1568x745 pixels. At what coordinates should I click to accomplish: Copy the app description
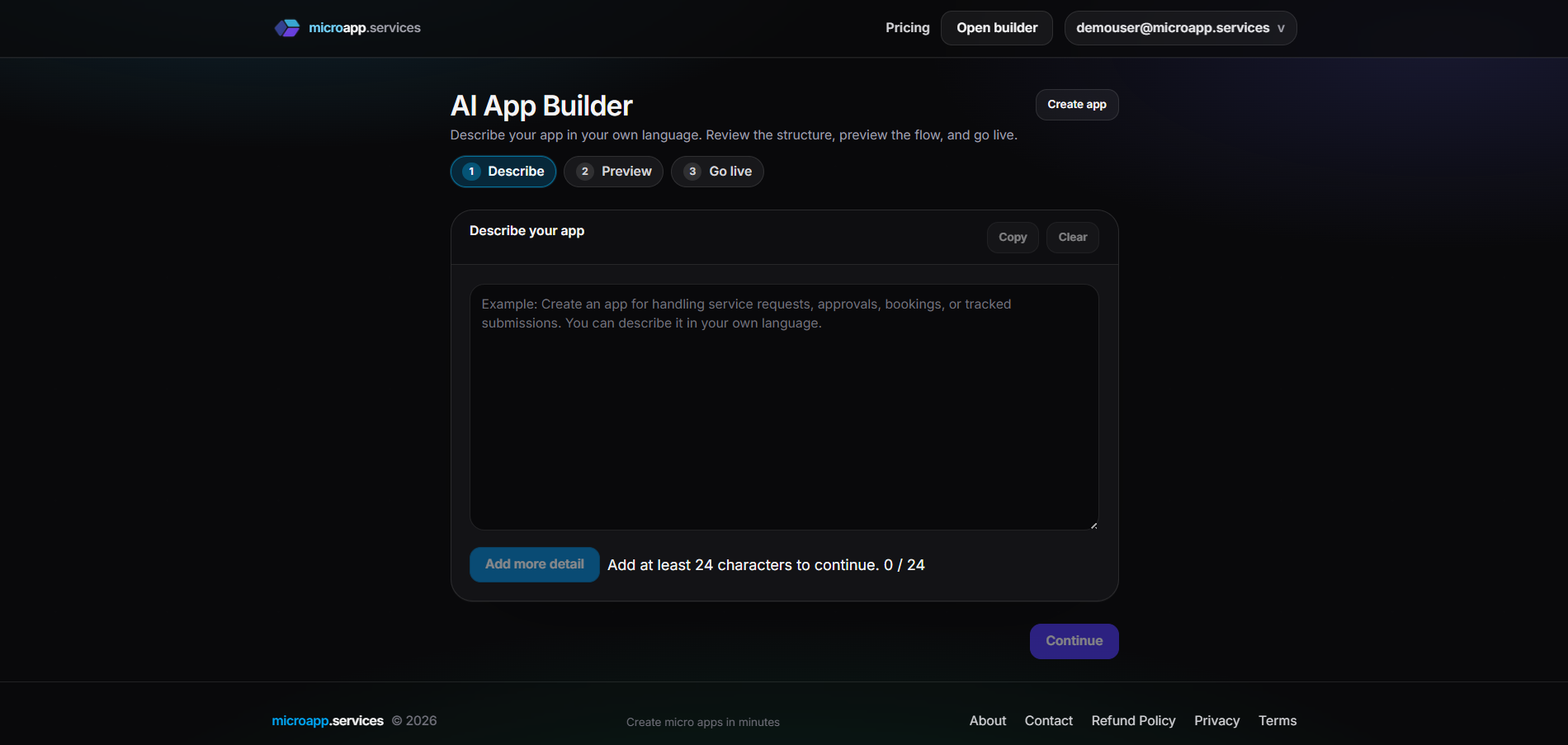1012,237
